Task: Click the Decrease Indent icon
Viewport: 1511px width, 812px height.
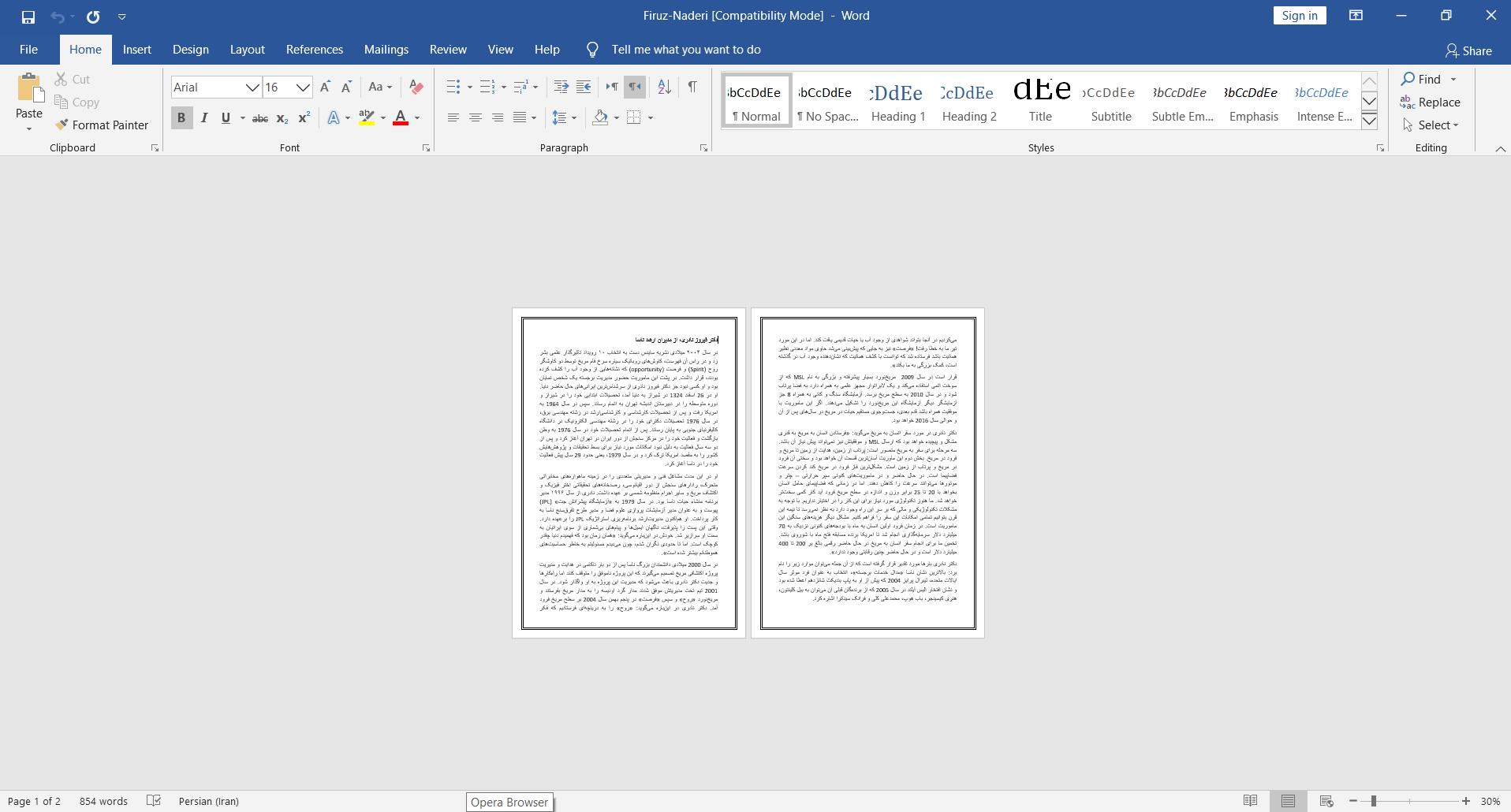Action: point(561,87)
